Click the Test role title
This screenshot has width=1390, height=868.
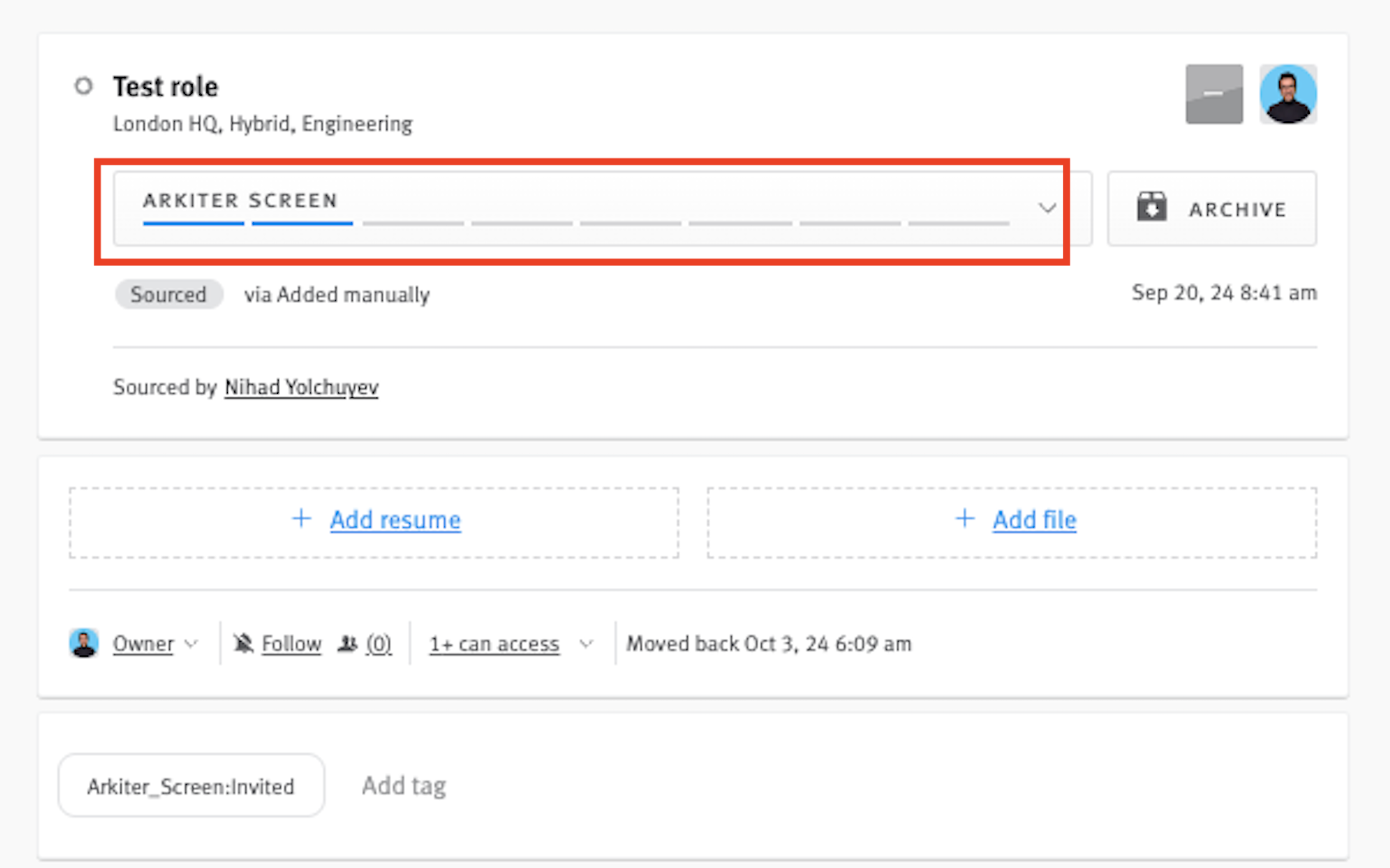[x=166, y=87]
